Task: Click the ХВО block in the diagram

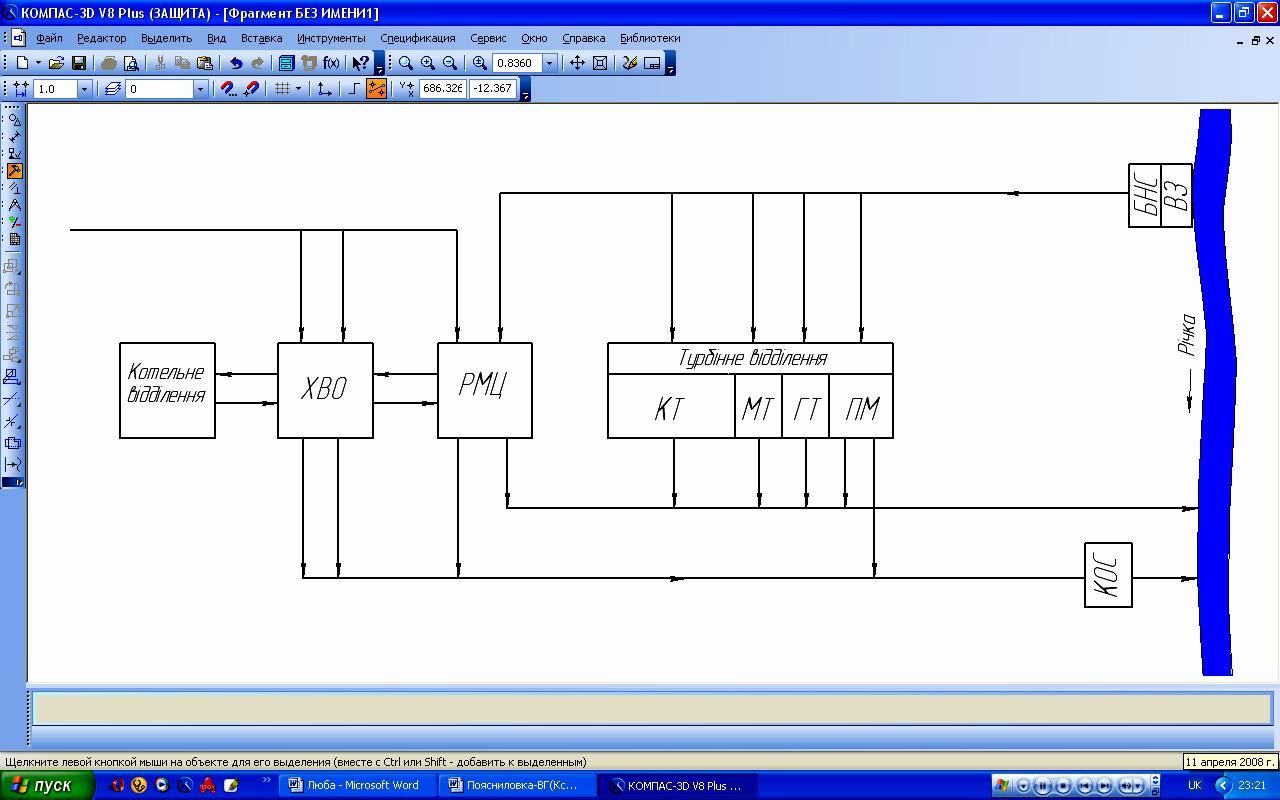Action: click(x=325, y=390)
